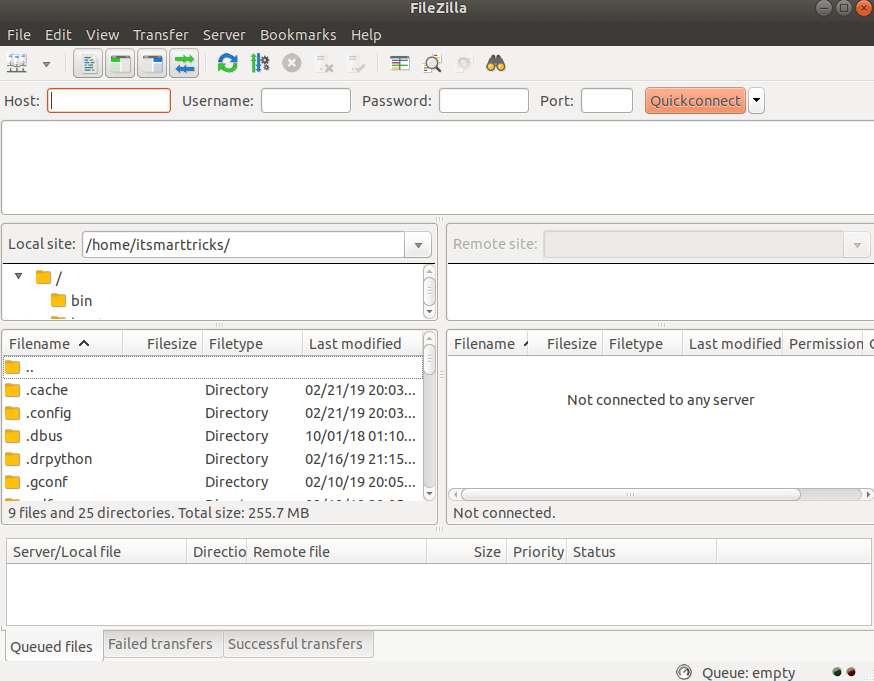Toggle synchronized browsing icon
This screenshot has width=874, height=681.
click(x=464, y=64)
